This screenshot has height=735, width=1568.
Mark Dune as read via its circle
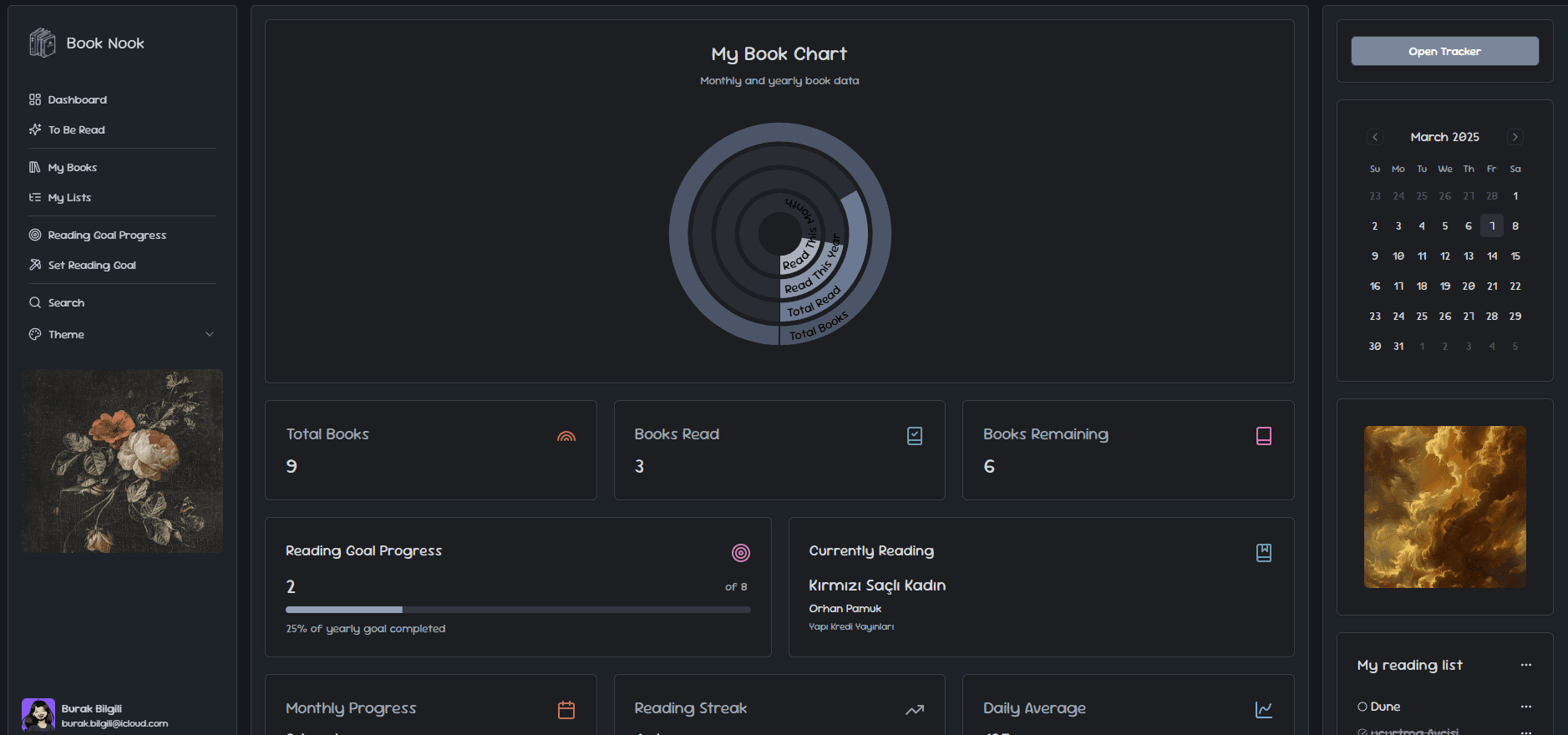(x=1362, y=707)
